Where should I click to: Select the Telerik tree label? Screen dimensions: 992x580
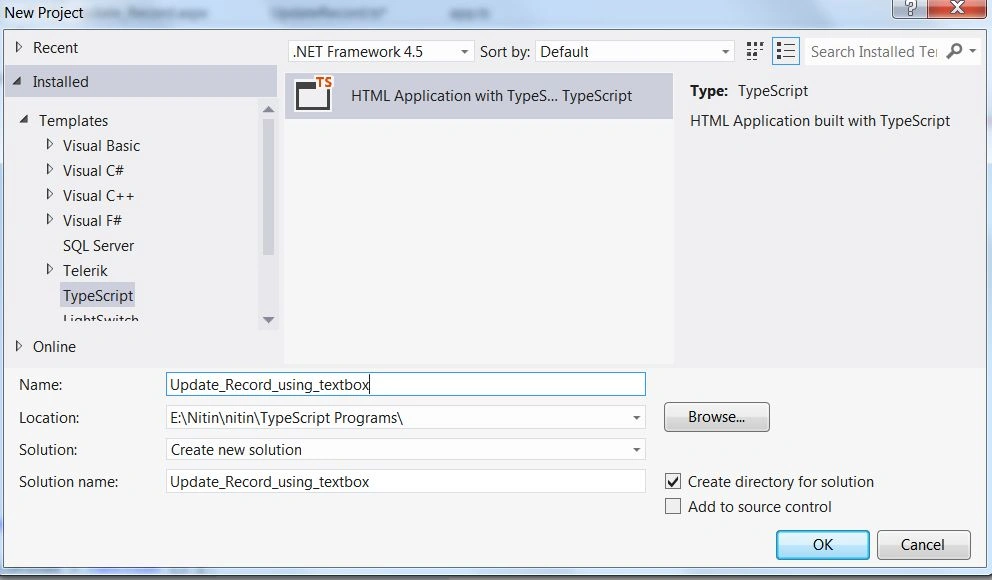[x=85, y=271]
